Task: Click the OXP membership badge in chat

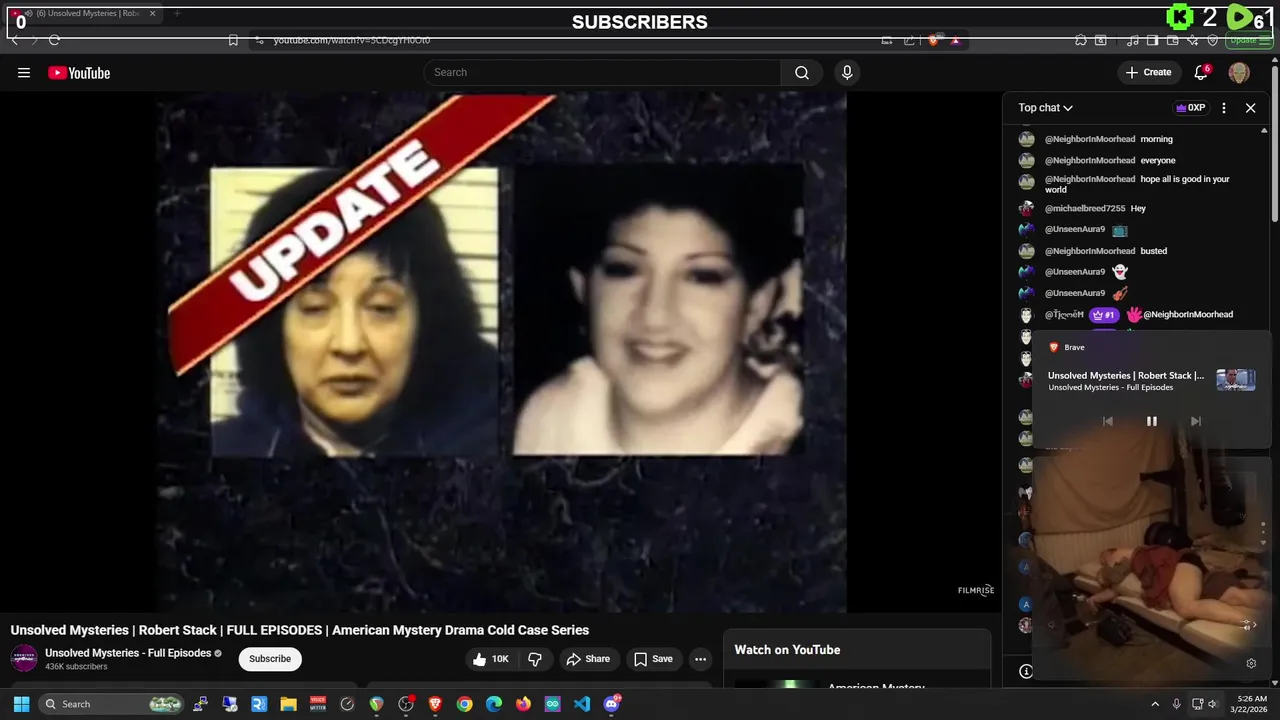Action: pos(1190,108)
